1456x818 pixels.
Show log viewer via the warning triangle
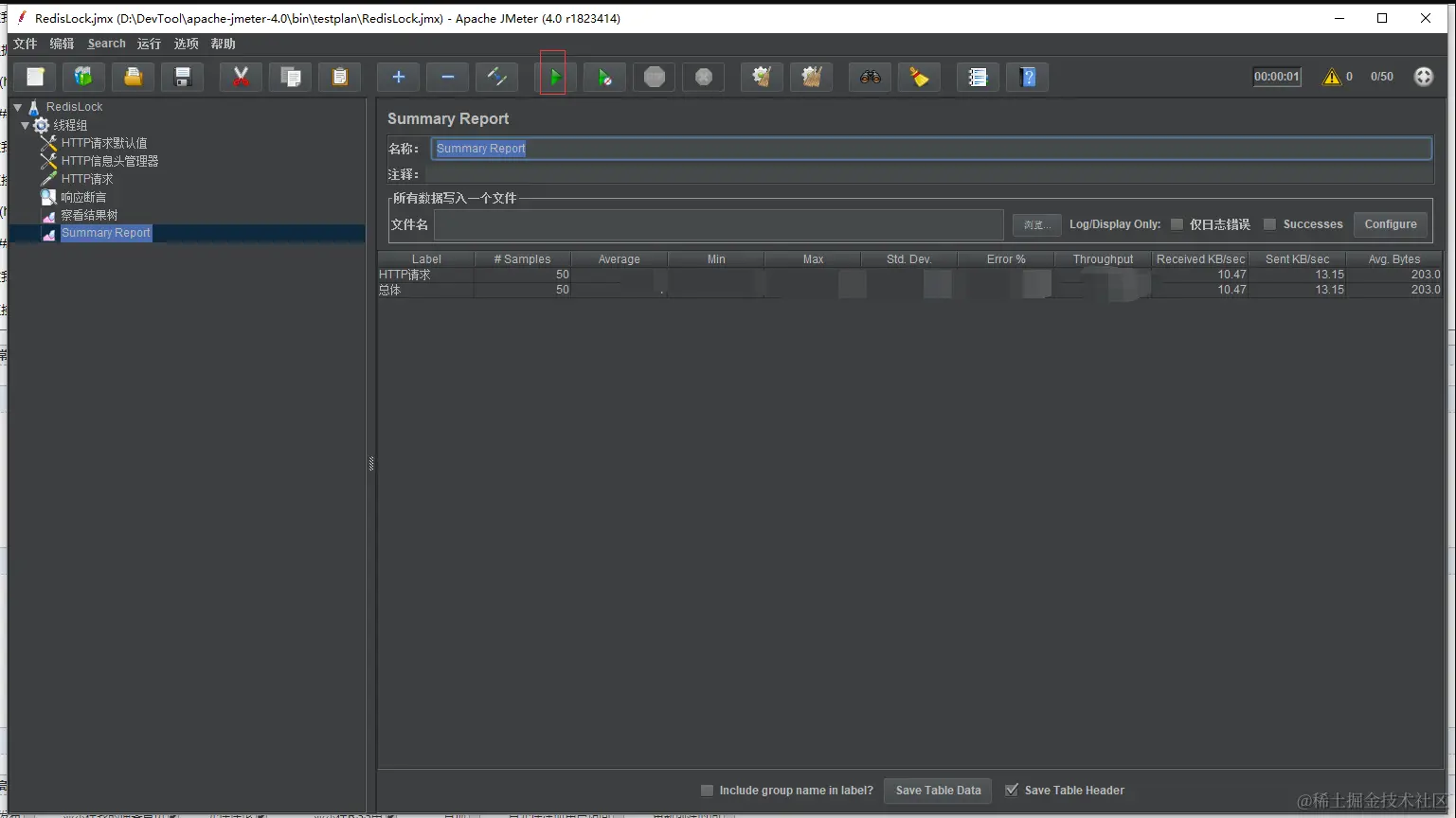tap(1332, 77)
